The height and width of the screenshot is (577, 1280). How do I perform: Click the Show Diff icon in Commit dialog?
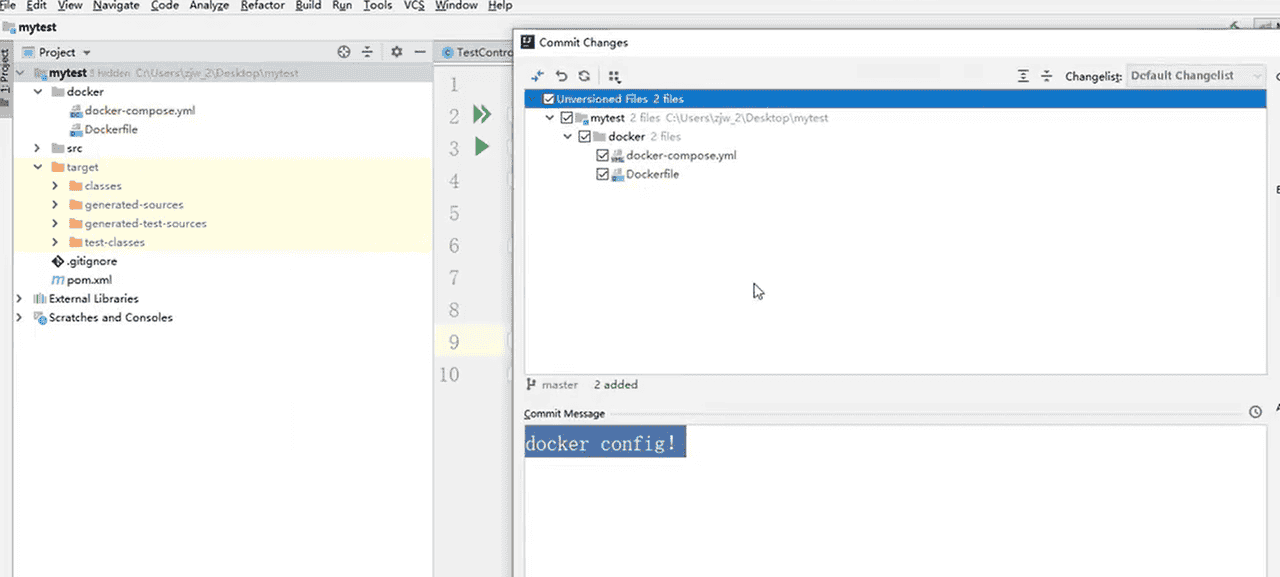536,75
